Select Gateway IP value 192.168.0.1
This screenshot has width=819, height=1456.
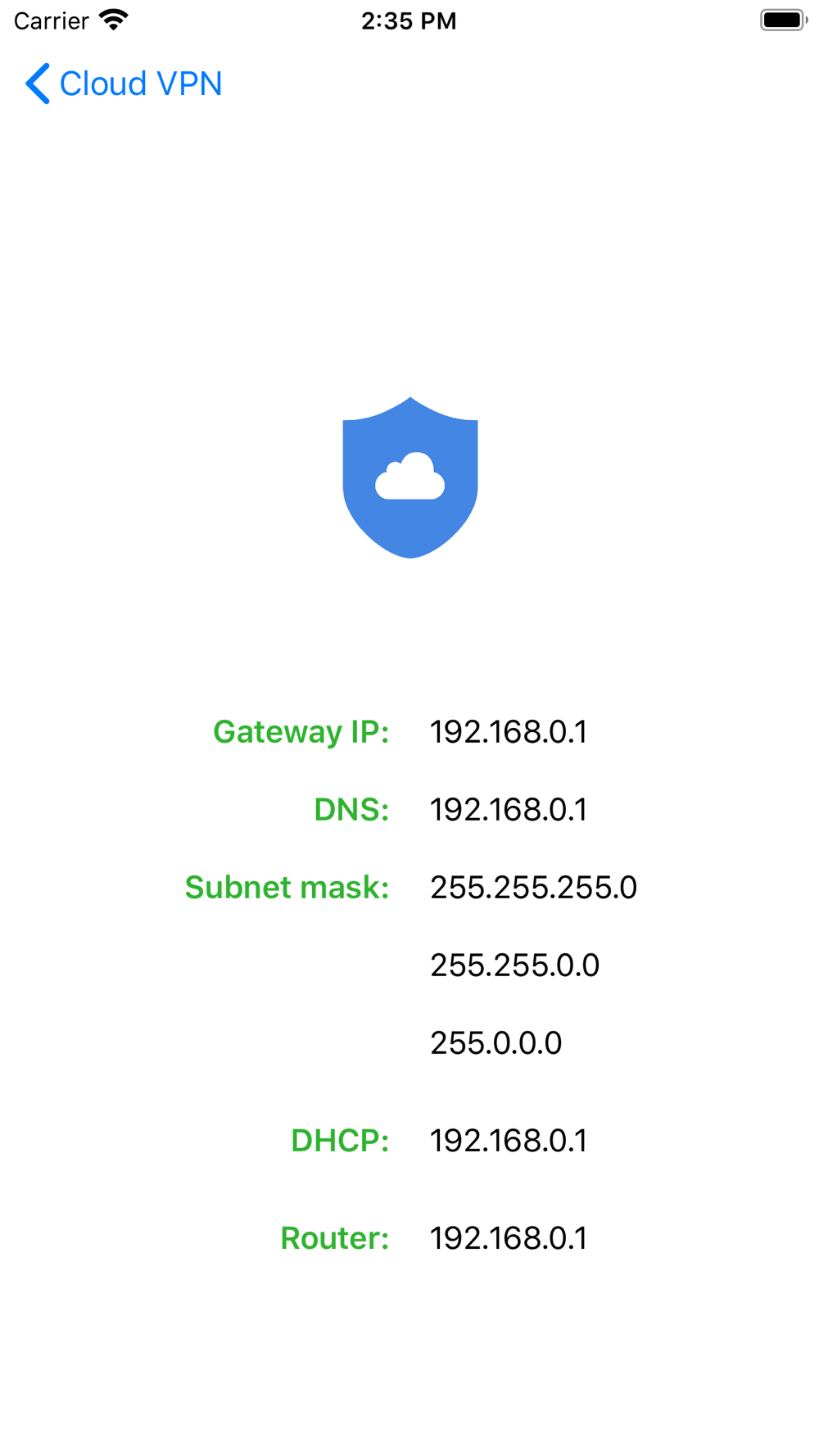click(509, 732)
